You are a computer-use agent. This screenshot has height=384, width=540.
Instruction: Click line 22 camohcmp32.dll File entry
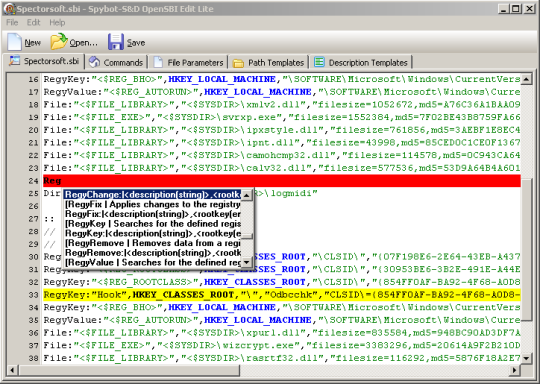tap(282, 155)
